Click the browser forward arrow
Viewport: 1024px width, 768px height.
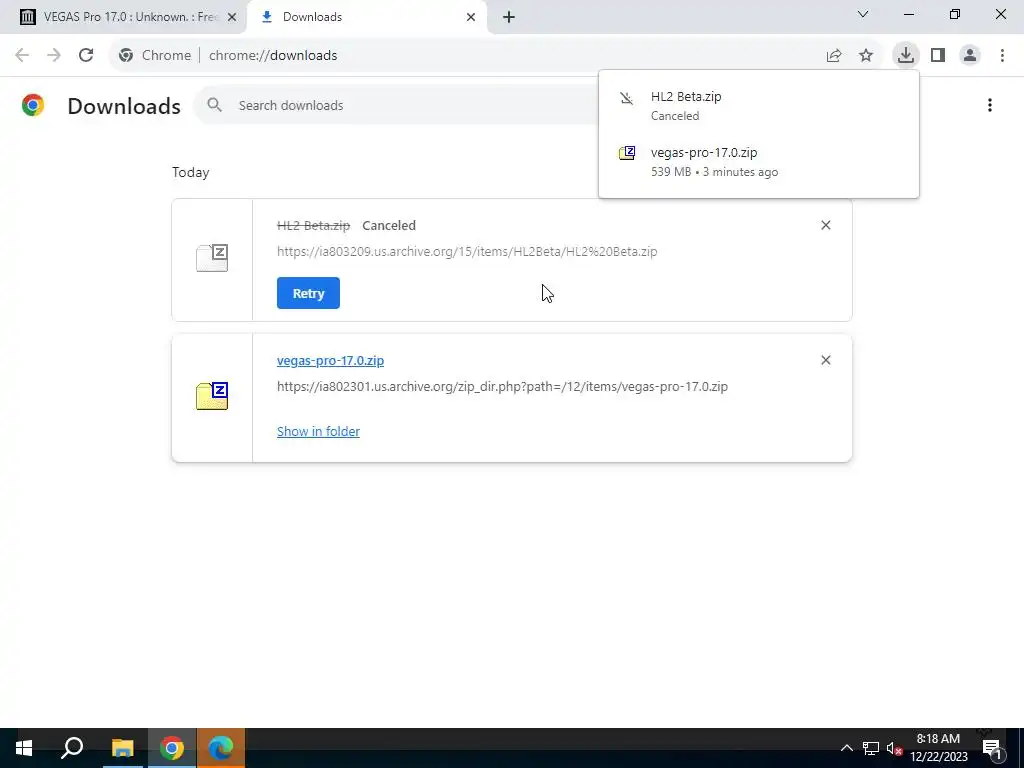coord(54,55)
